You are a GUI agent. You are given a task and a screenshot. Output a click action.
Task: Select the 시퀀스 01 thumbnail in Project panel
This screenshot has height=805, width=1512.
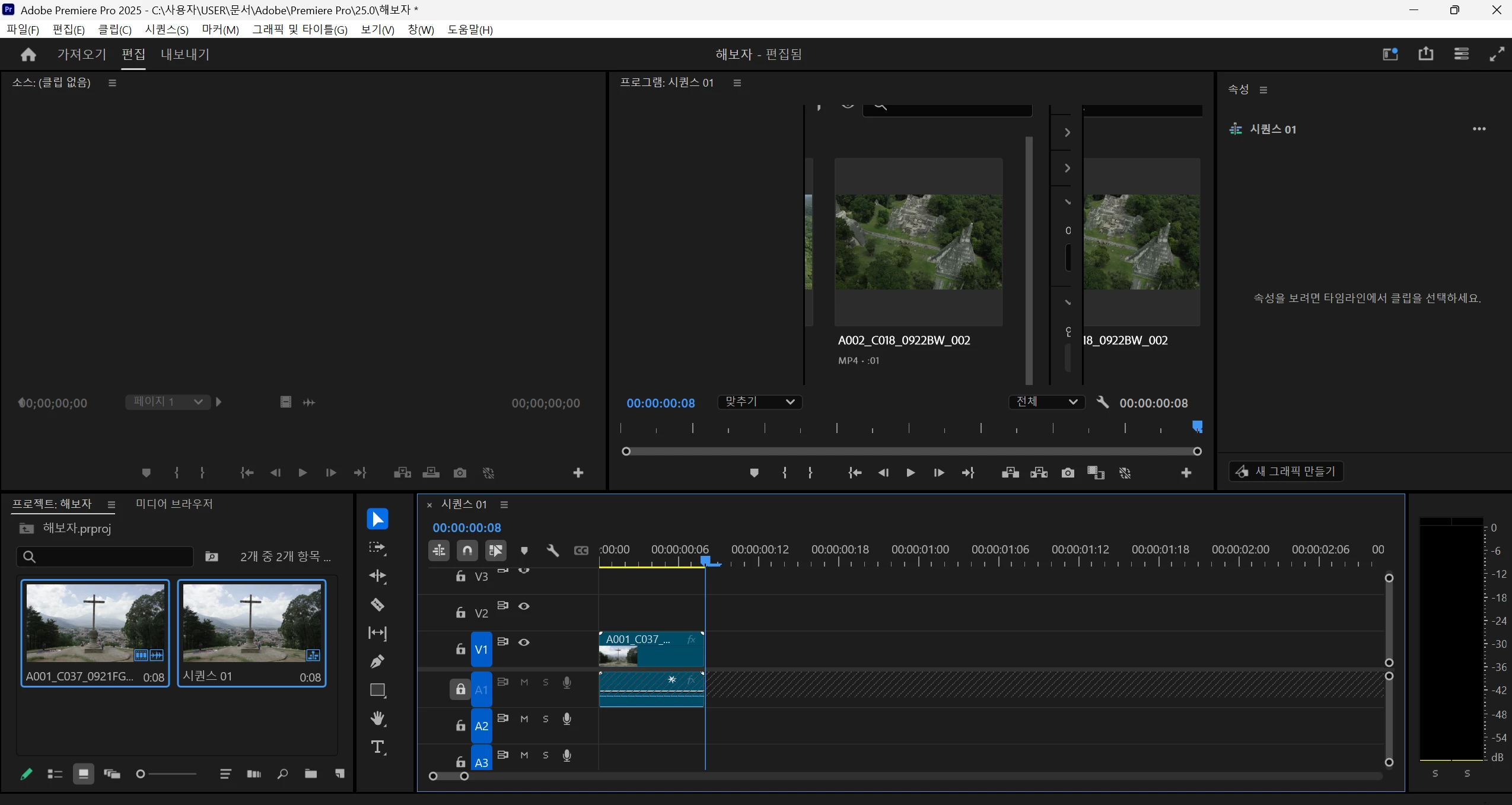pos(252,623)
